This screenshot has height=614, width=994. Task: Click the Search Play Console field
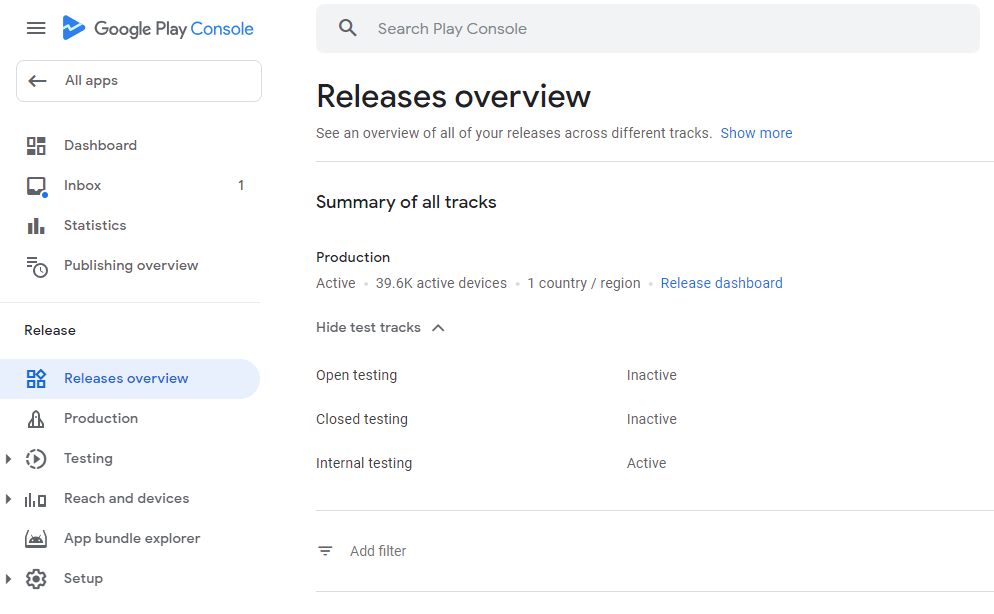pyautogui.click(x=648, y=29)
